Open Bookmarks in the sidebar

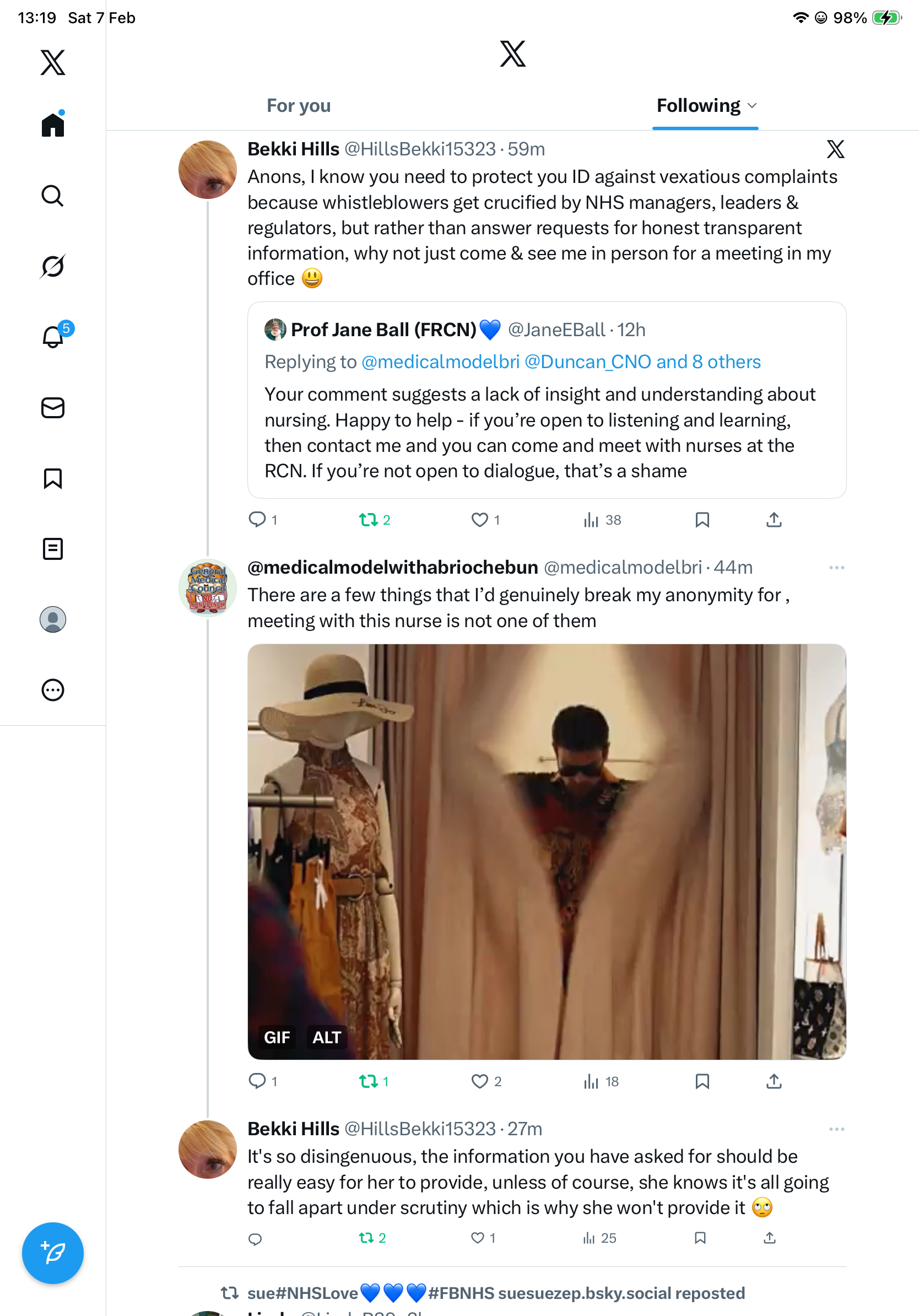(52, 478)
